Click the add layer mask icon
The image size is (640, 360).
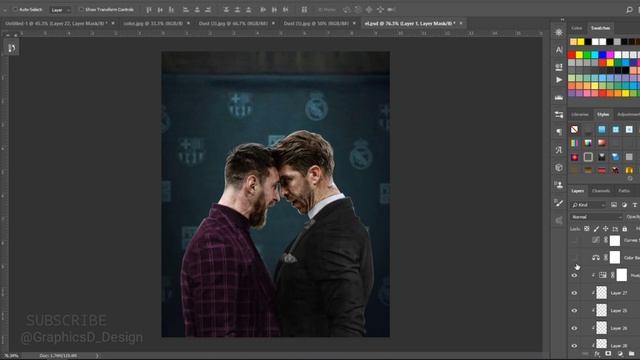point(608,353)
